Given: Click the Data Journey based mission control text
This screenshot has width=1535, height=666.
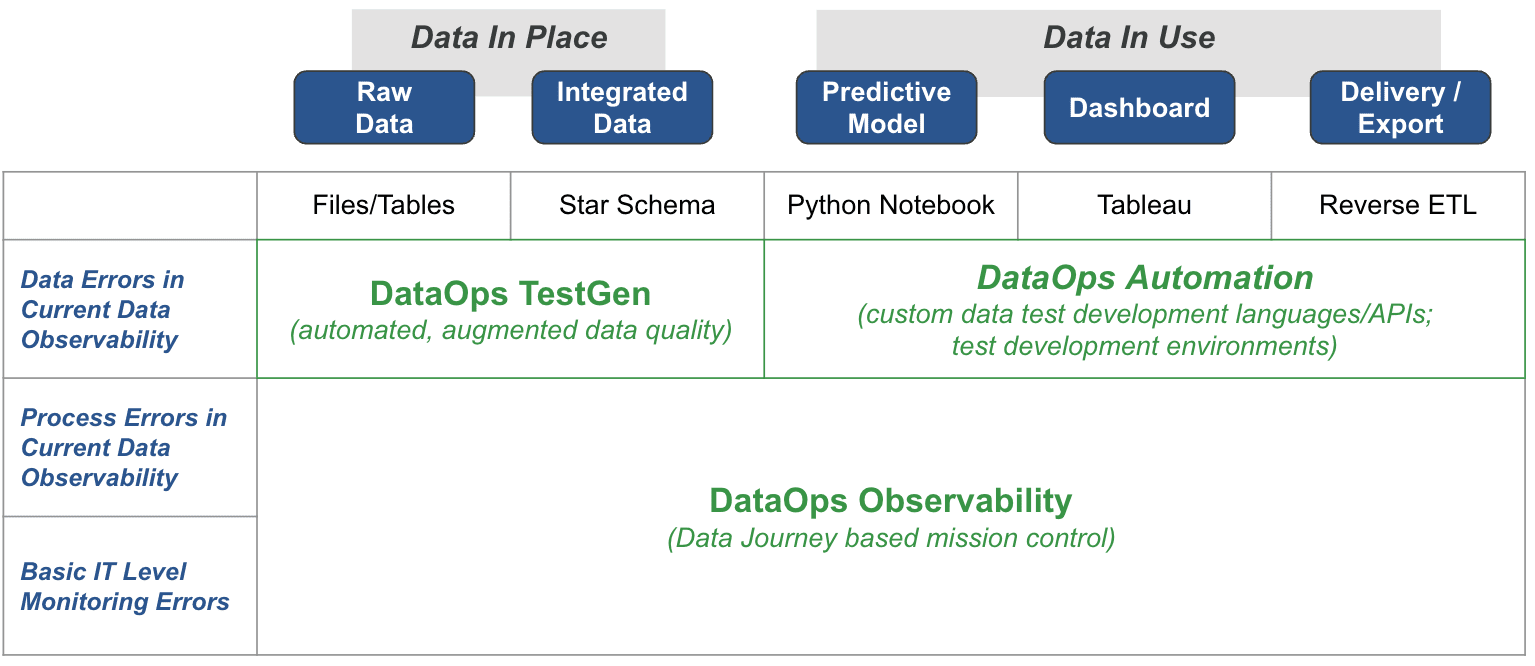Looking at the screenshot, I should click(890, 539).
